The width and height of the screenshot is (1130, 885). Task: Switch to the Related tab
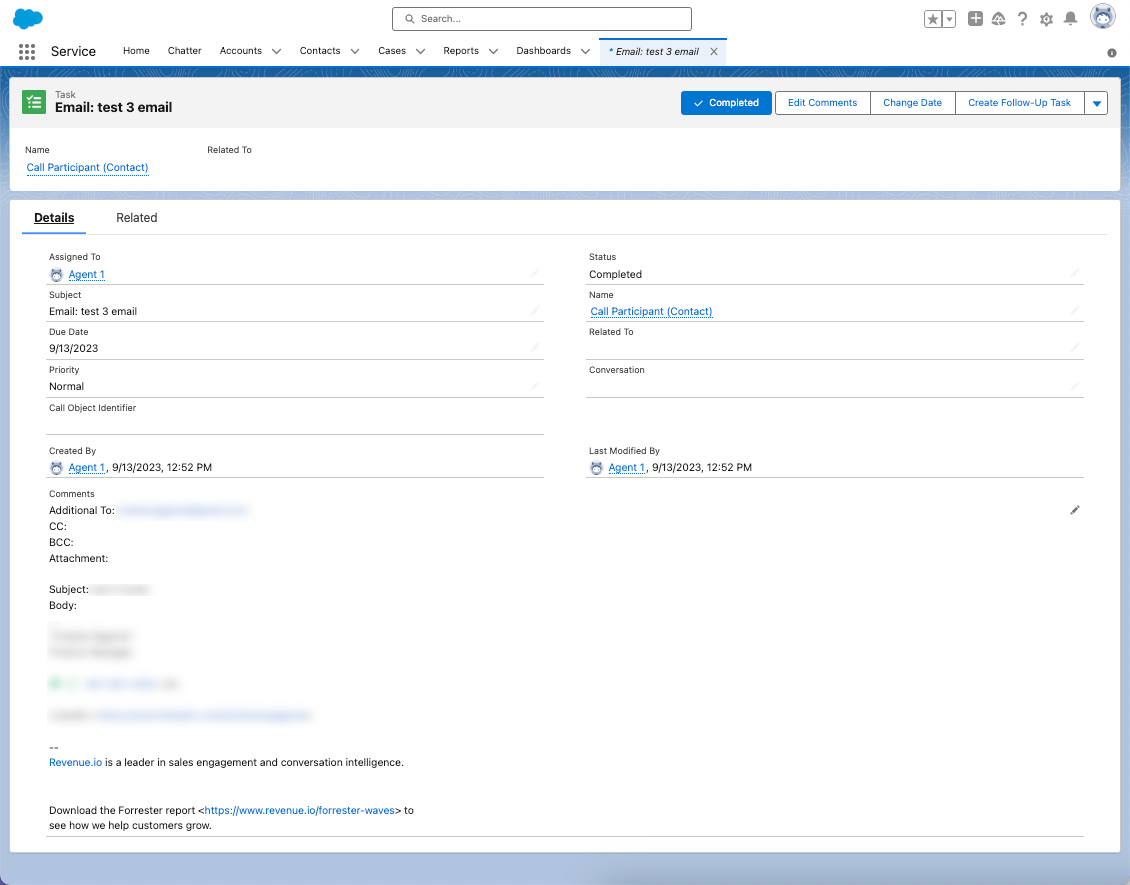tap(136, 218)
